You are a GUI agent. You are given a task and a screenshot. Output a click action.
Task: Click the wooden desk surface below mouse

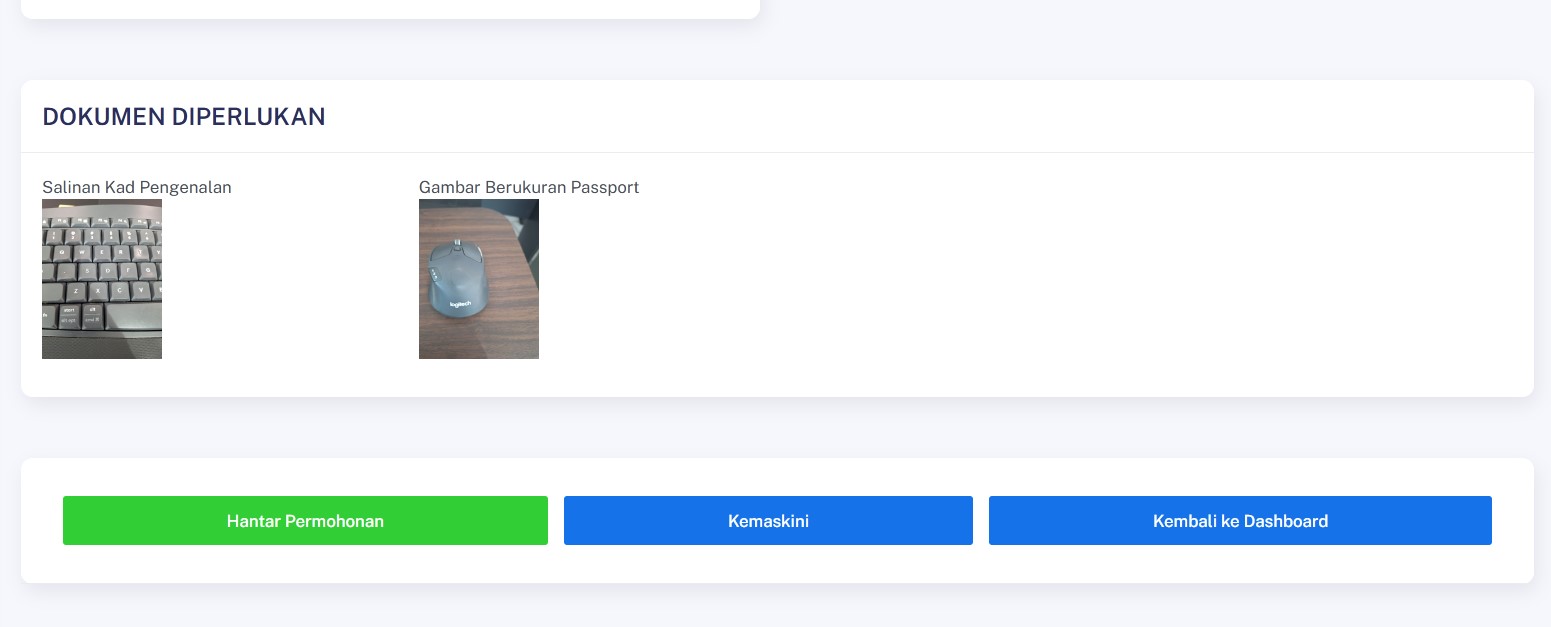[x=480, y=338]
